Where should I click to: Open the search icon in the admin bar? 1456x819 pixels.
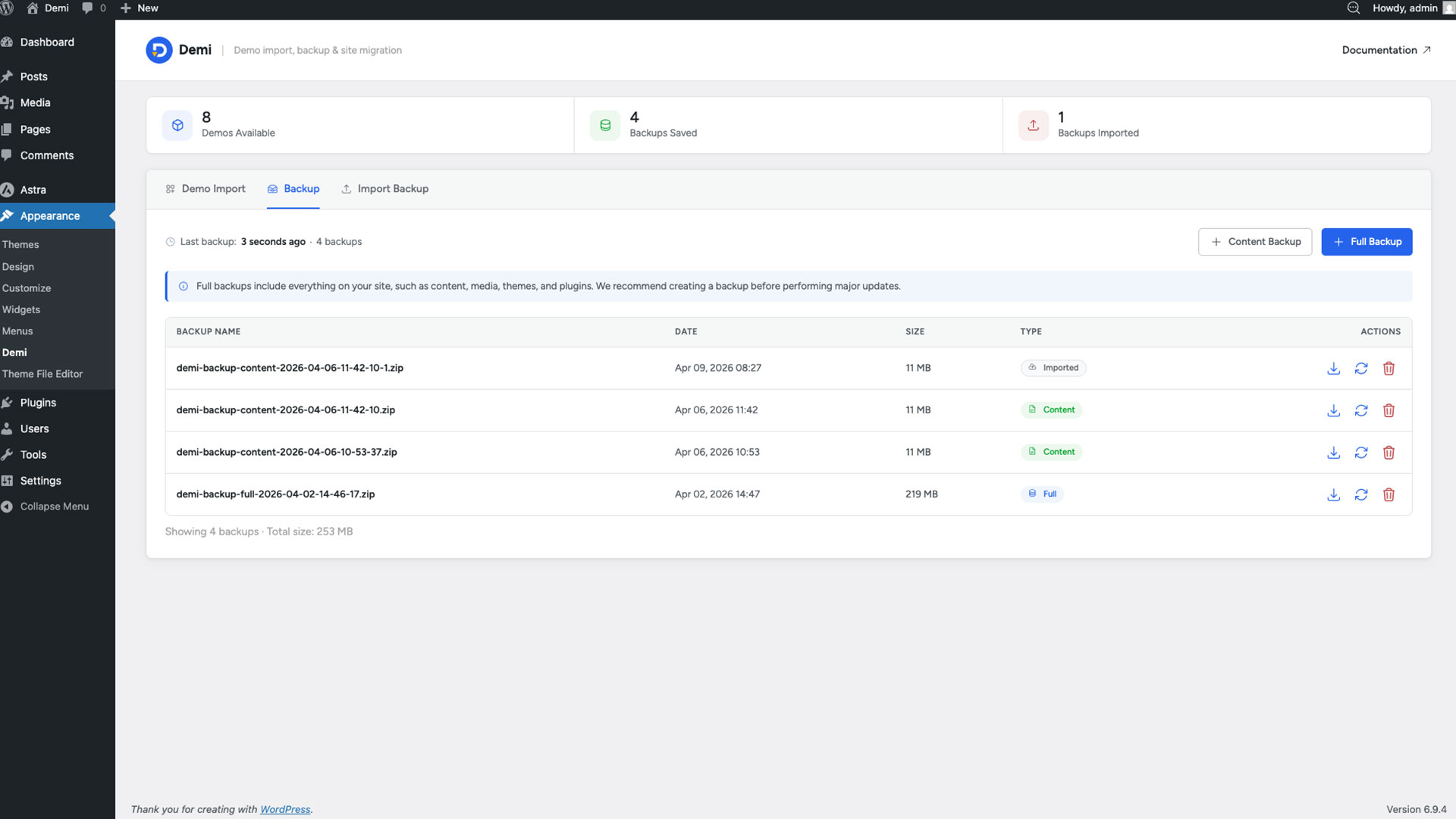(x=1354, y=8)
